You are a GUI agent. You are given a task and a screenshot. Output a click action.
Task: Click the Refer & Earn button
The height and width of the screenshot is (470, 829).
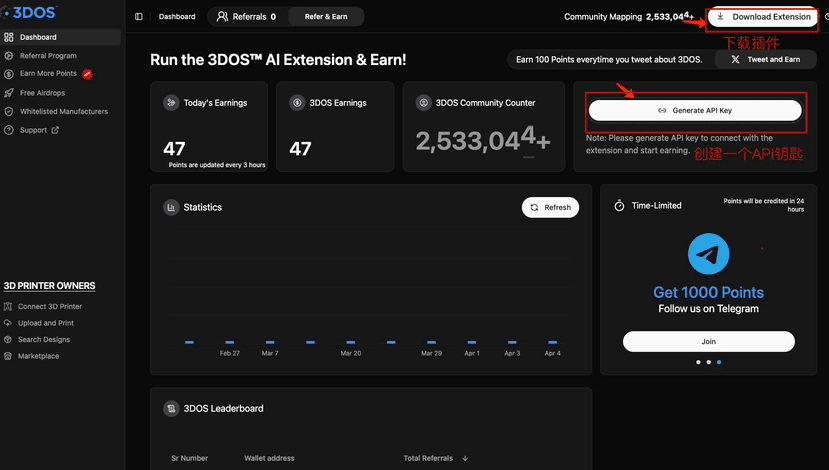tap(326, 16)
